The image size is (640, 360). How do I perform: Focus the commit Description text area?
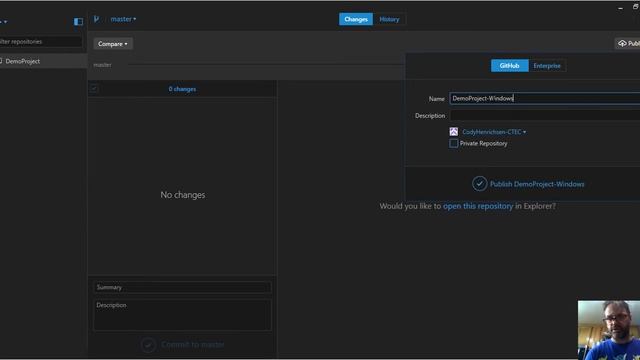(182, 315)
